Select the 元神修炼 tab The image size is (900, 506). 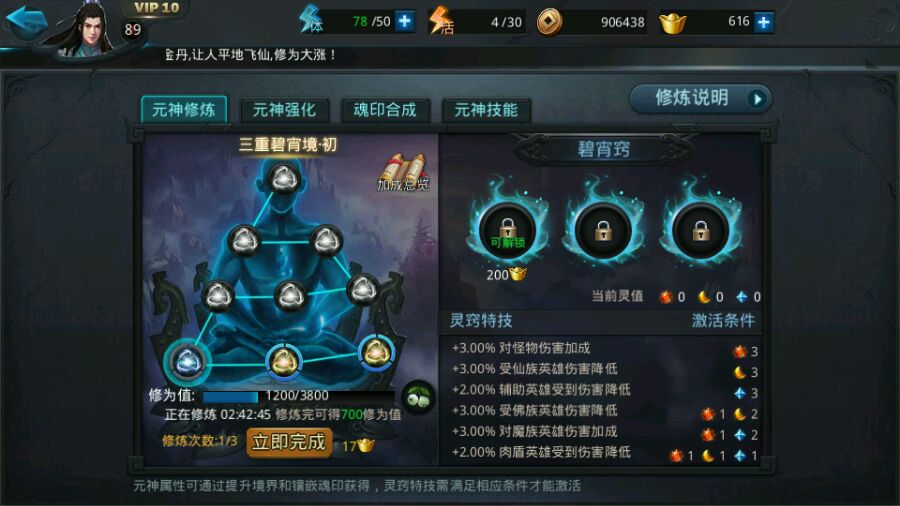184,109
